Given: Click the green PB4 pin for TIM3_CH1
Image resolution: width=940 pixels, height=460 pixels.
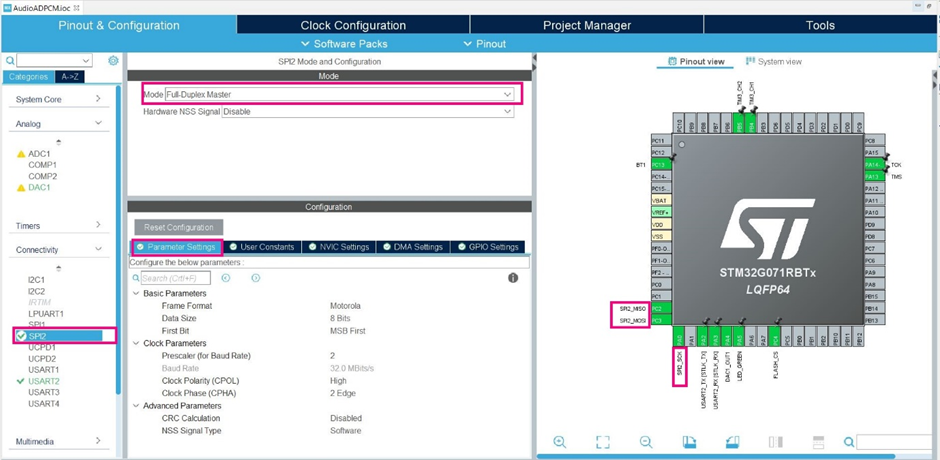Looking at the screenshot, I should coord(752,122).
